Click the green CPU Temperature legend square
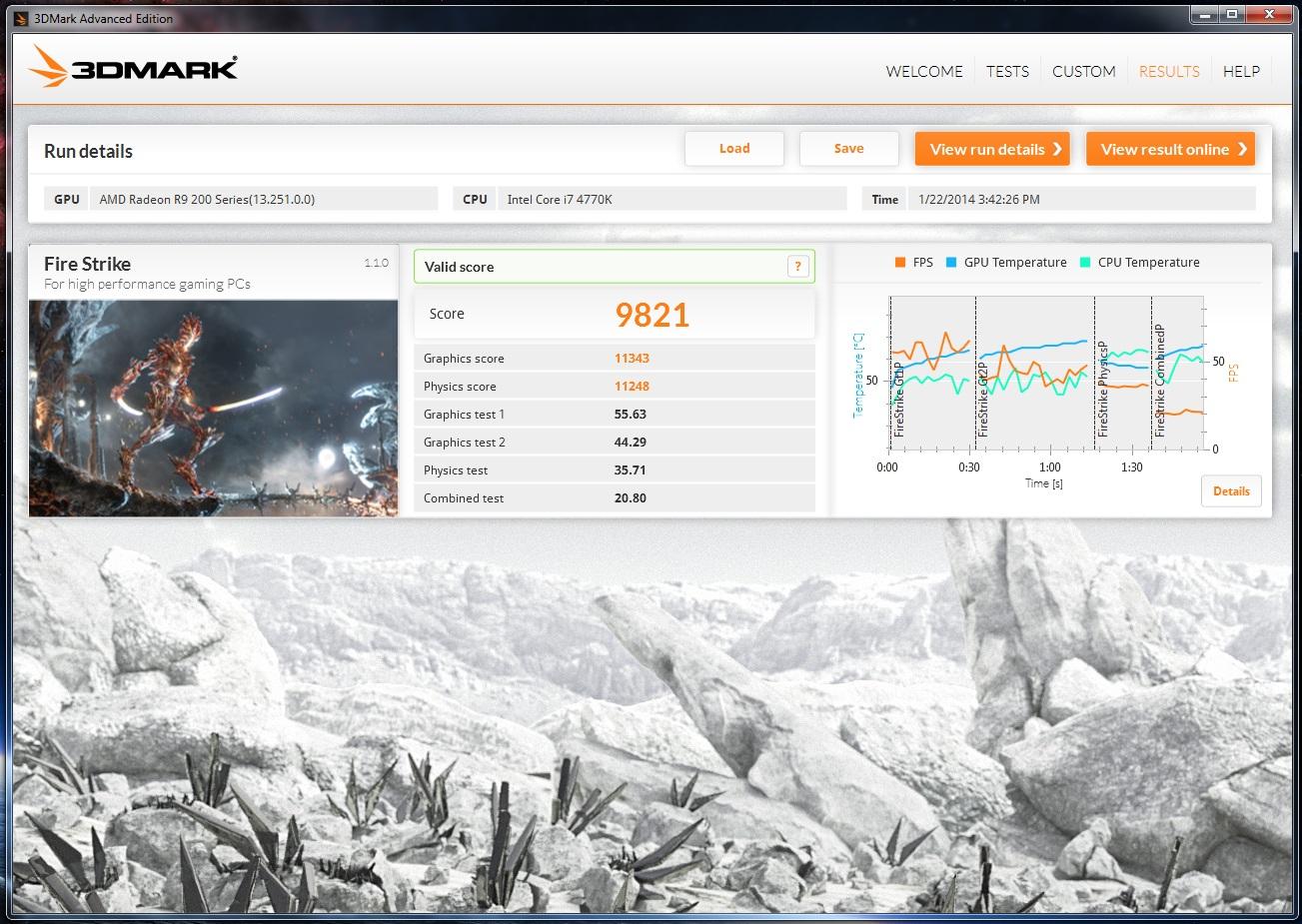1302x924 pixels. pos(1085,263)
